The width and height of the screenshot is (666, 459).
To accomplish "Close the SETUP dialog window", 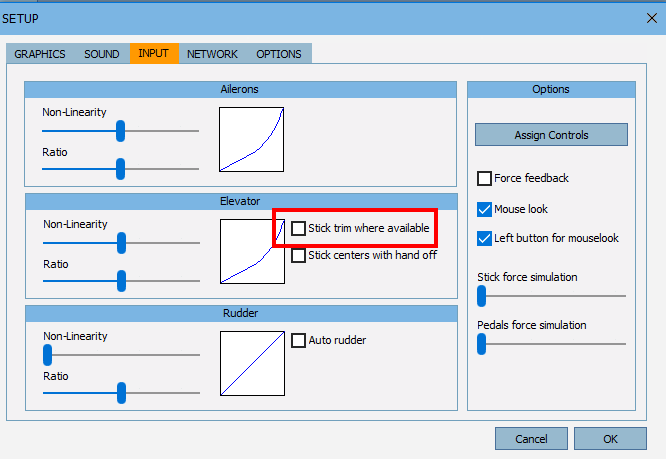I will (652, 18).
